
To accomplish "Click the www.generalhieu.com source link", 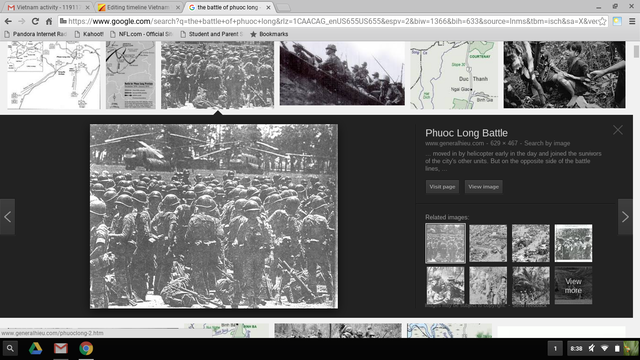I will pyautogui.click(x=454, y=143).
